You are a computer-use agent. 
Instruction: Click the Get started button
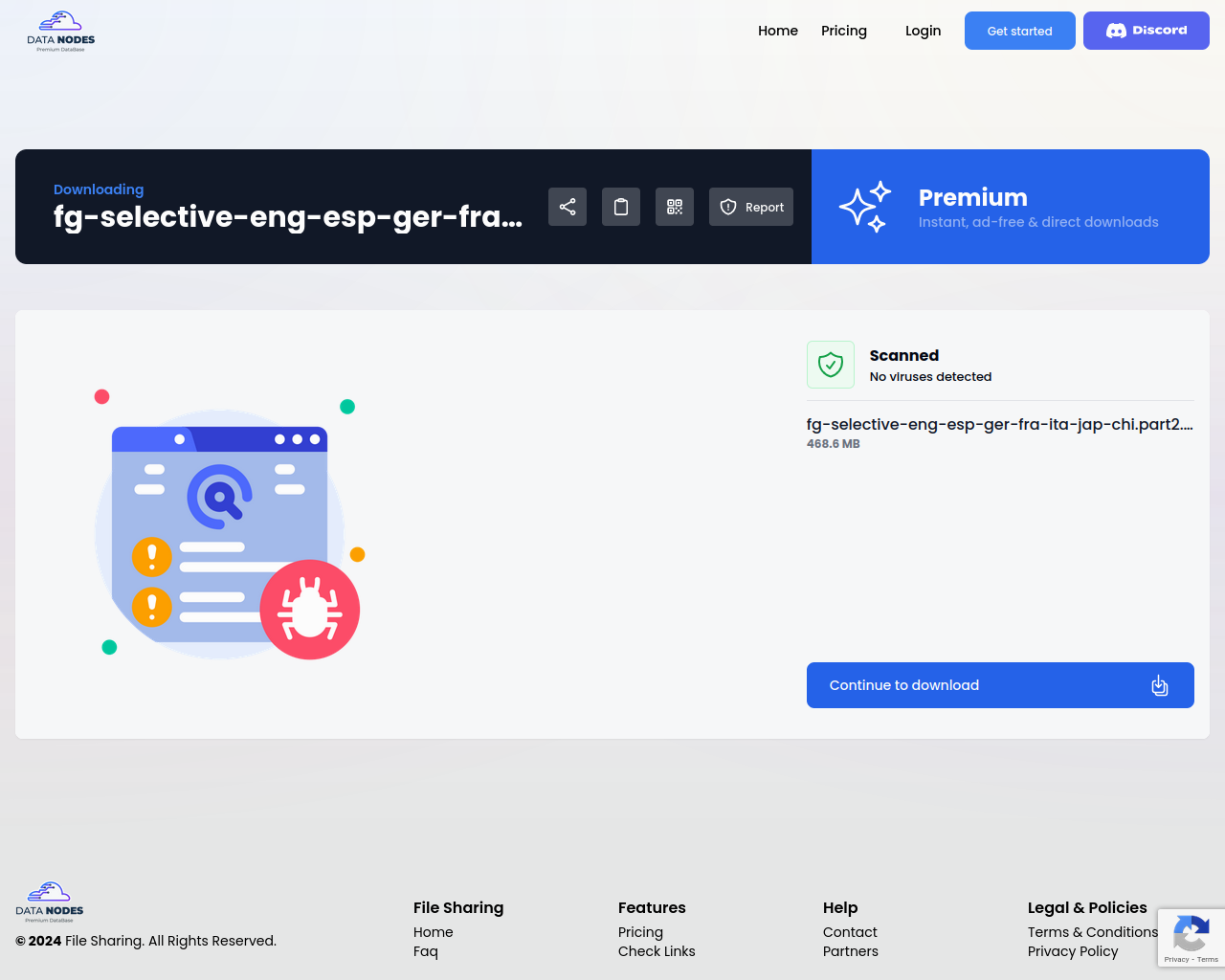point(1020,31)
